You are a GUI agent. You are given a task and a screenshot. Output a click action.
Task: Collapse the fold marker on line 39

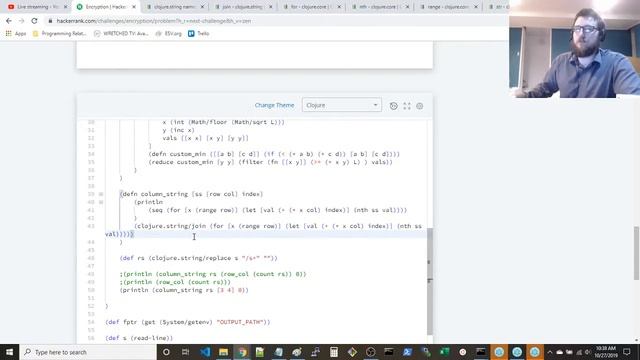tap(101, 194)
